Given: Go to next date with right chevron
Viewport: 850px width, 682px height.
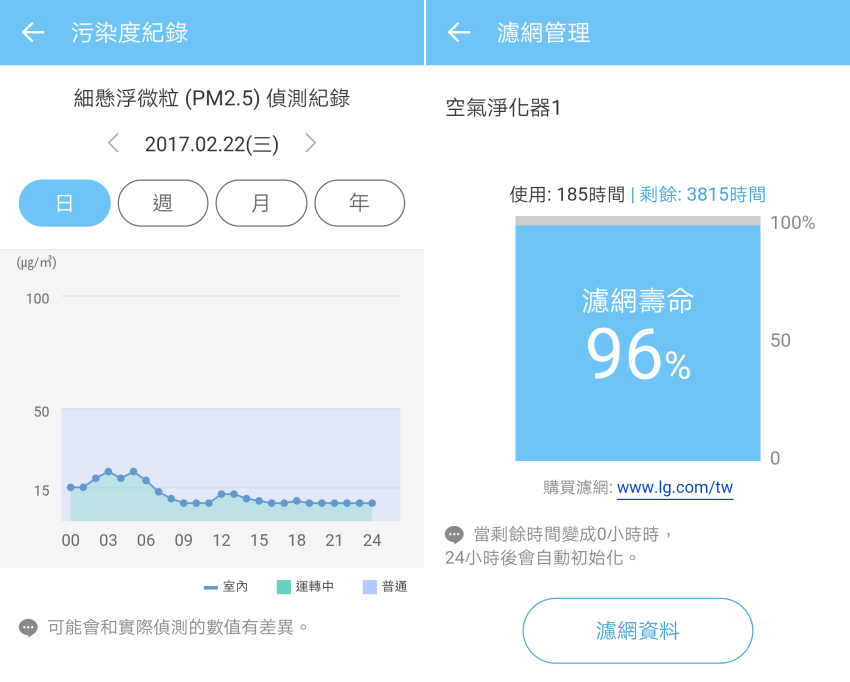Looking at the screenshot, I should click(x=310, y=143).
